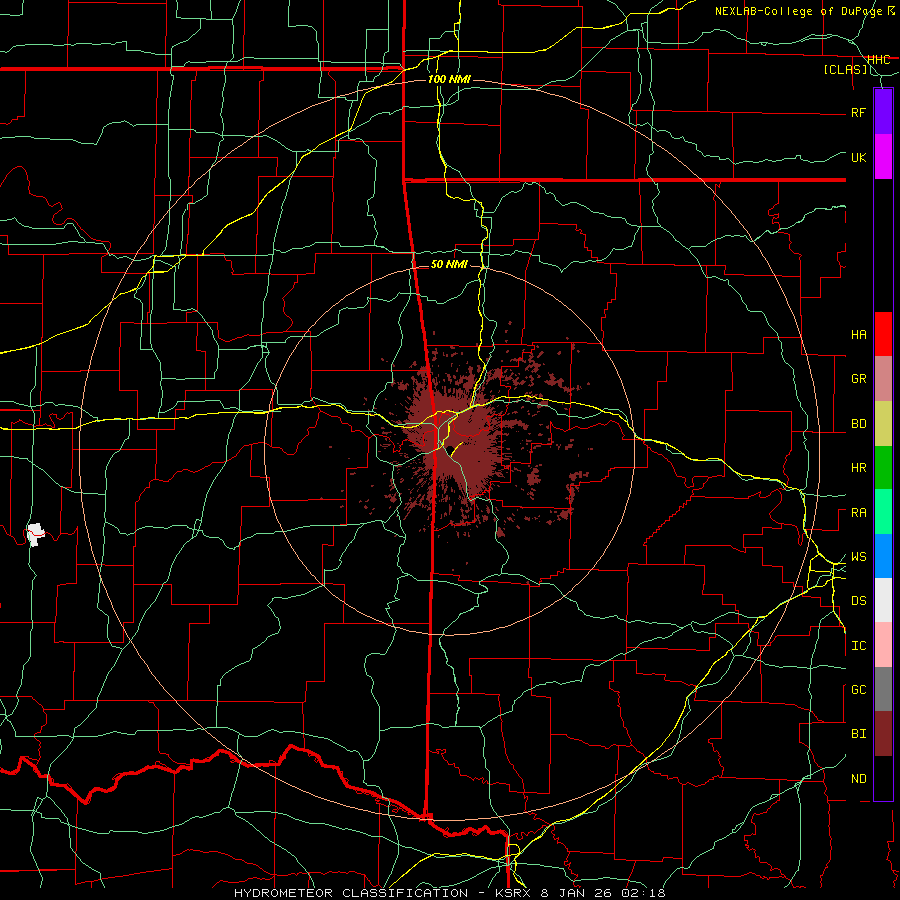This screenshot has height=900, width=900.
Task: Click the WS legend label
Action: point(858,557)
